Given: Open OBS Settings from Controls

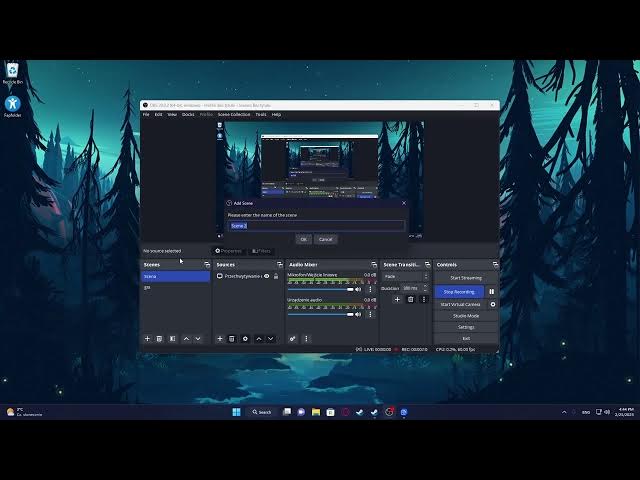Looking at the screenshot, I should [466, 327].
